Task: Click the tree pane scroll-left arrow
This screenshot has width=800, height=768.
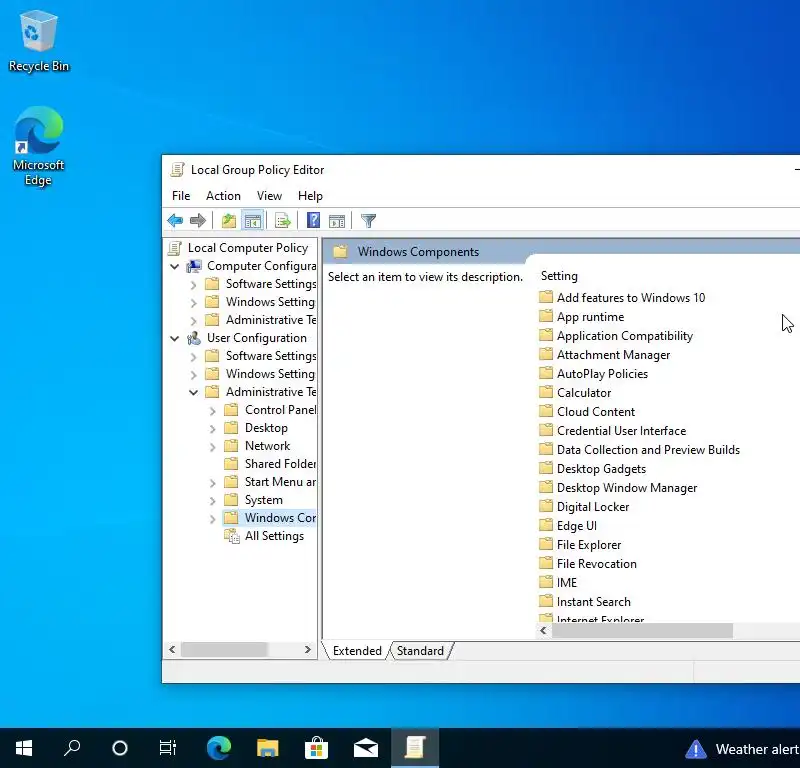Action: [x=172, y=650]
